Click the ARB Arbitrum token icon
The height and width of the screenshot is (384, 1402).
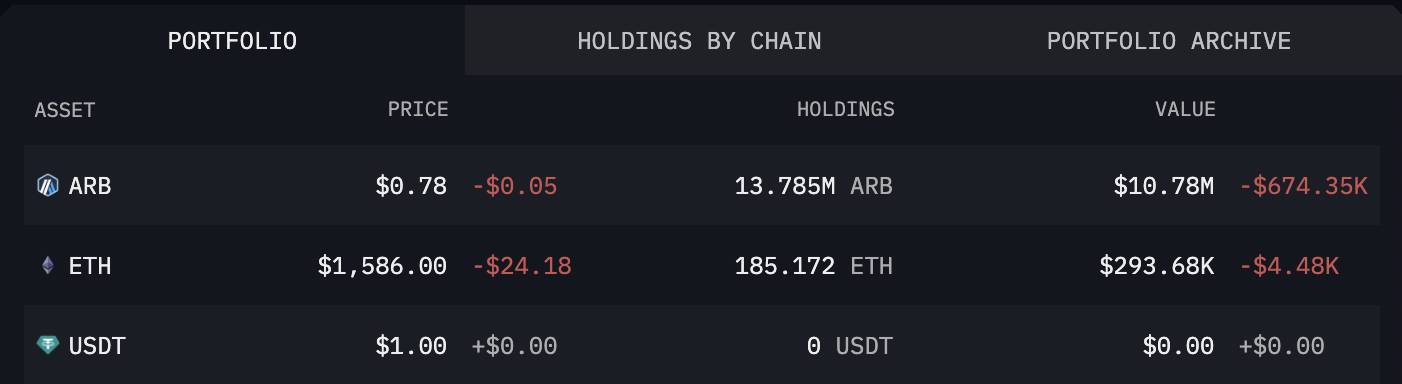[47, 186]
